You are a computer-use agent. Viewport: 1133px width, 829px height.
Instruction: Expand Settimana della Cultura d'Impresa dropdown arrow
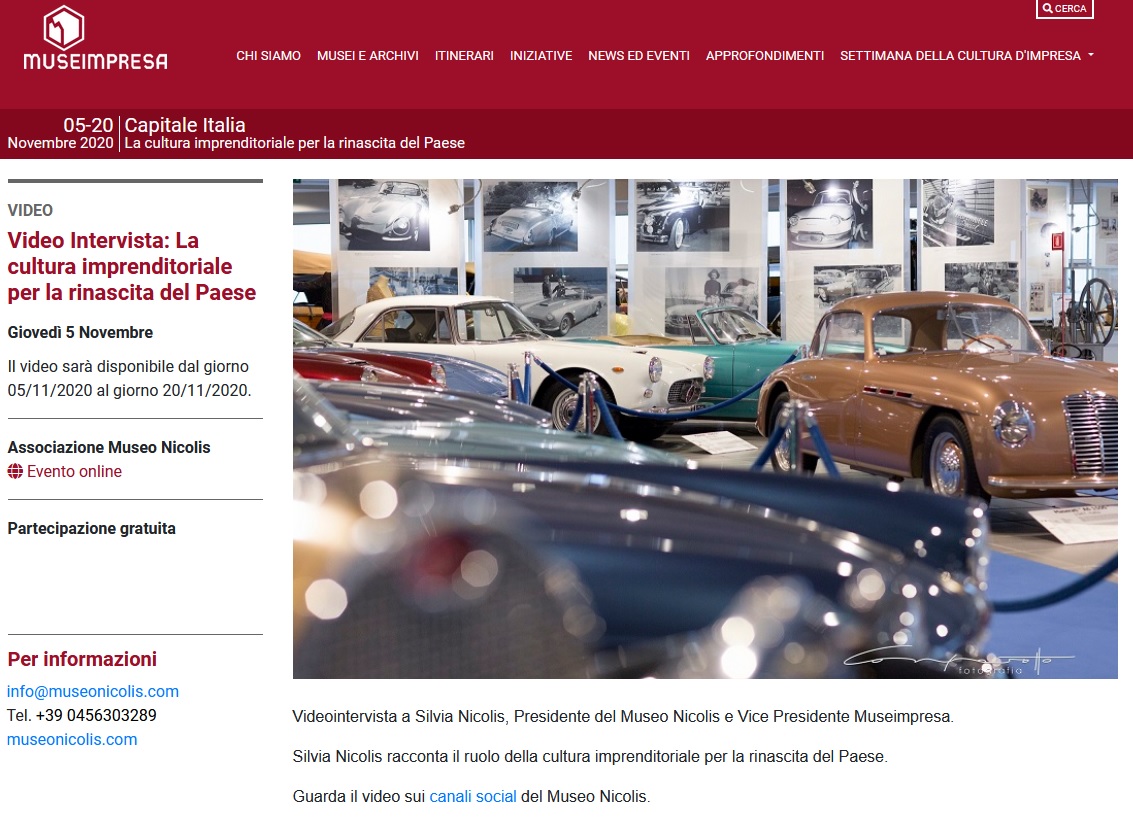pyautogui.click(x=1090, y=55)
